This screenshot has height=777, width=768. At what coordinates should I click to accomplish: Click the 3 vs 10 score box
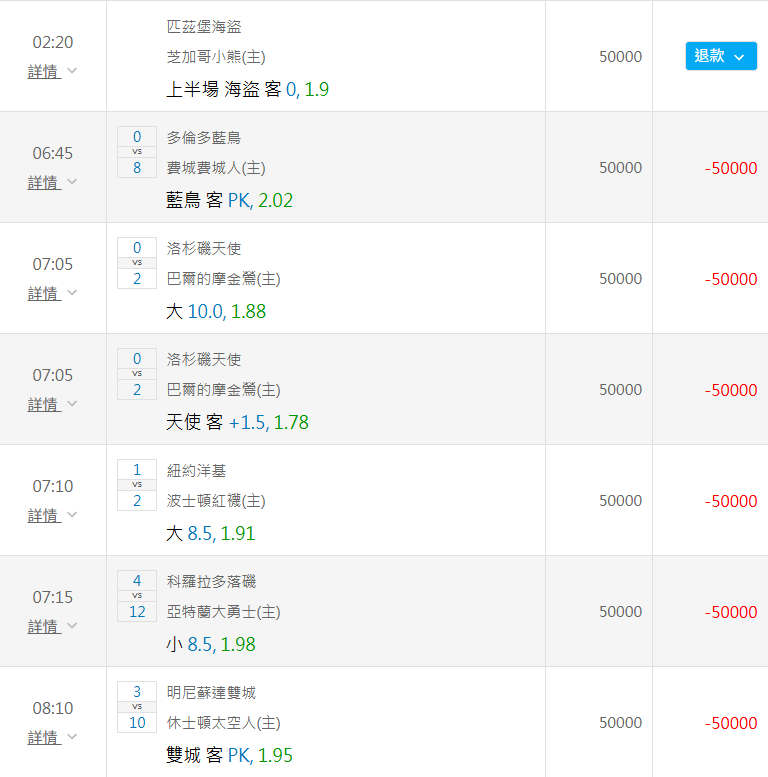click(x=137, y=707)
